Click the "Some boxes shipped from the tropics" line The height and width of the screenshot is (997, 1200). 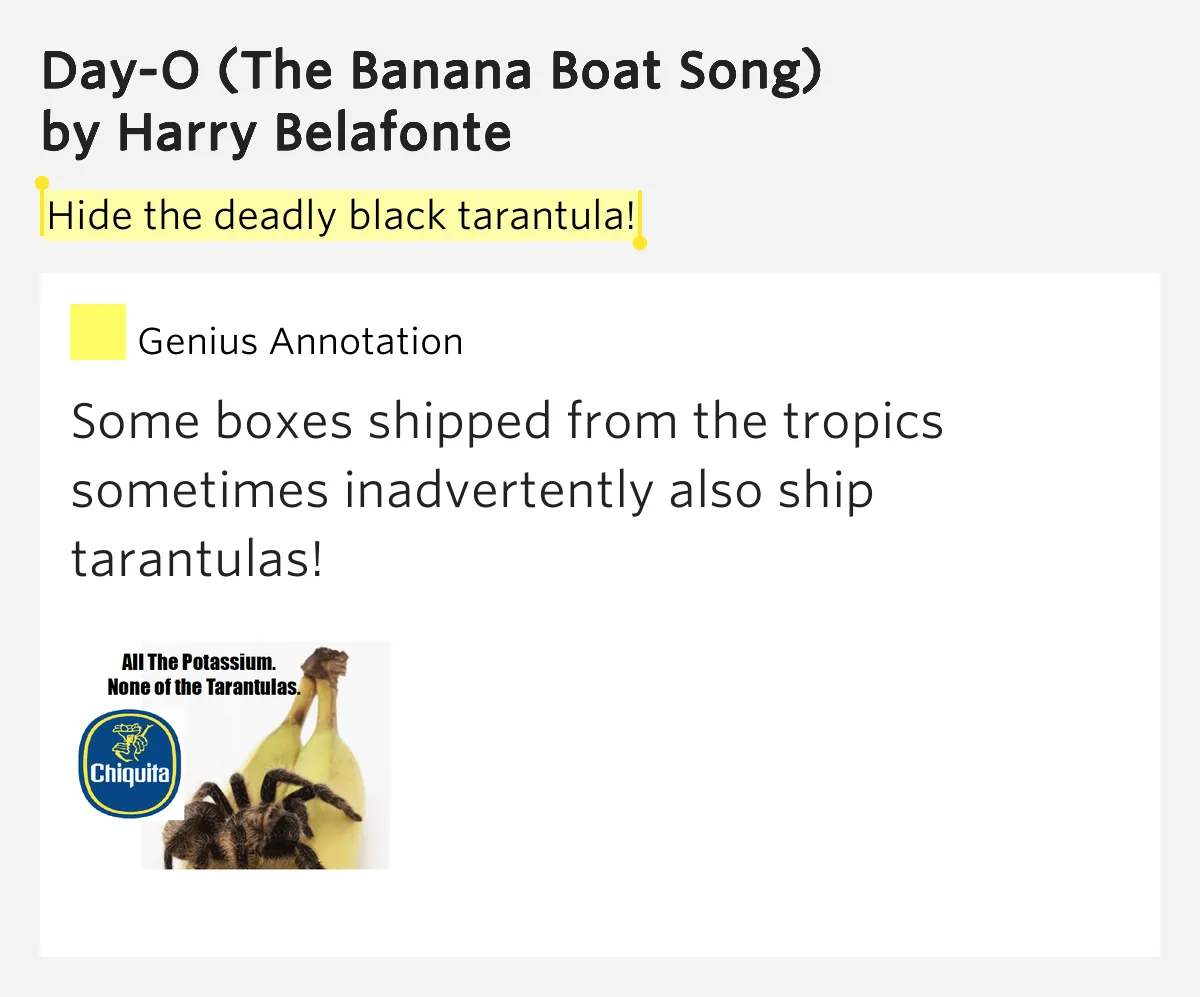507,422
